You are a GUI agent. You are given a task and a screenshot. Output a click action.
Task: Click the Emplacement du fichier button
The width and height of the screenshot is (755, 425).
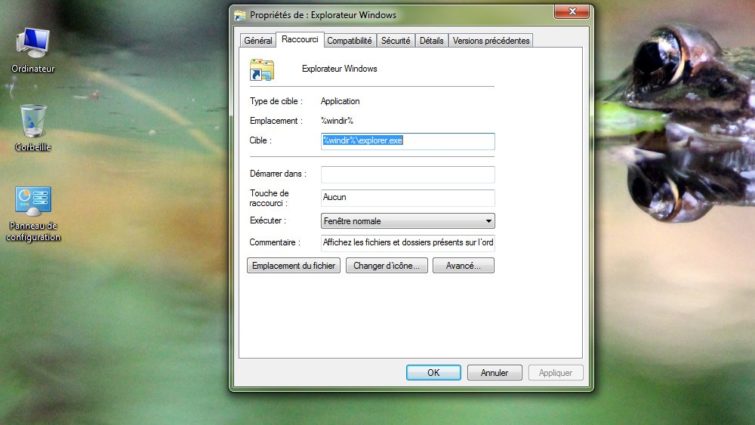click(294, 266)
